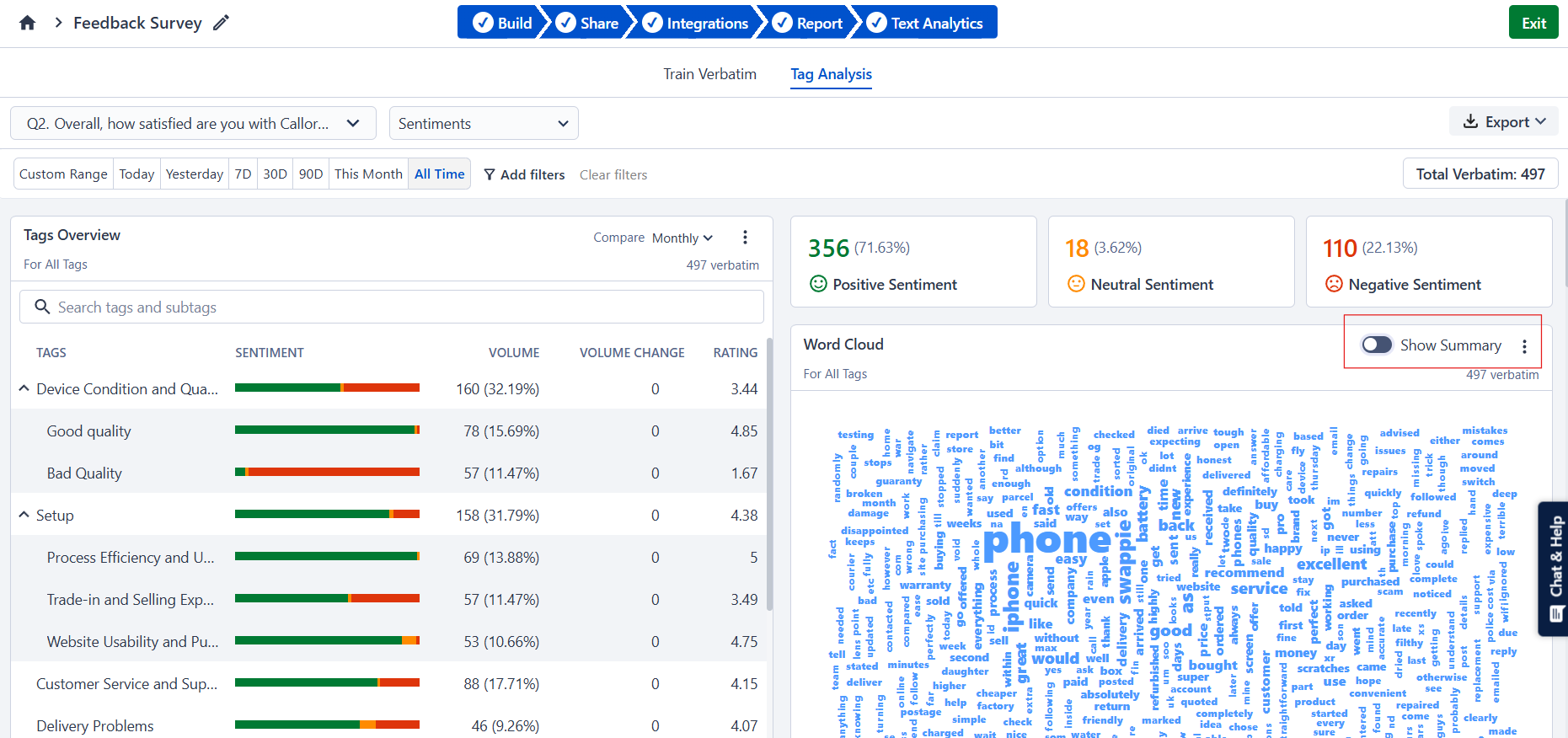Enable the Show Summary toggle
Screen dimensions: 1568x738
(1377, 345)
